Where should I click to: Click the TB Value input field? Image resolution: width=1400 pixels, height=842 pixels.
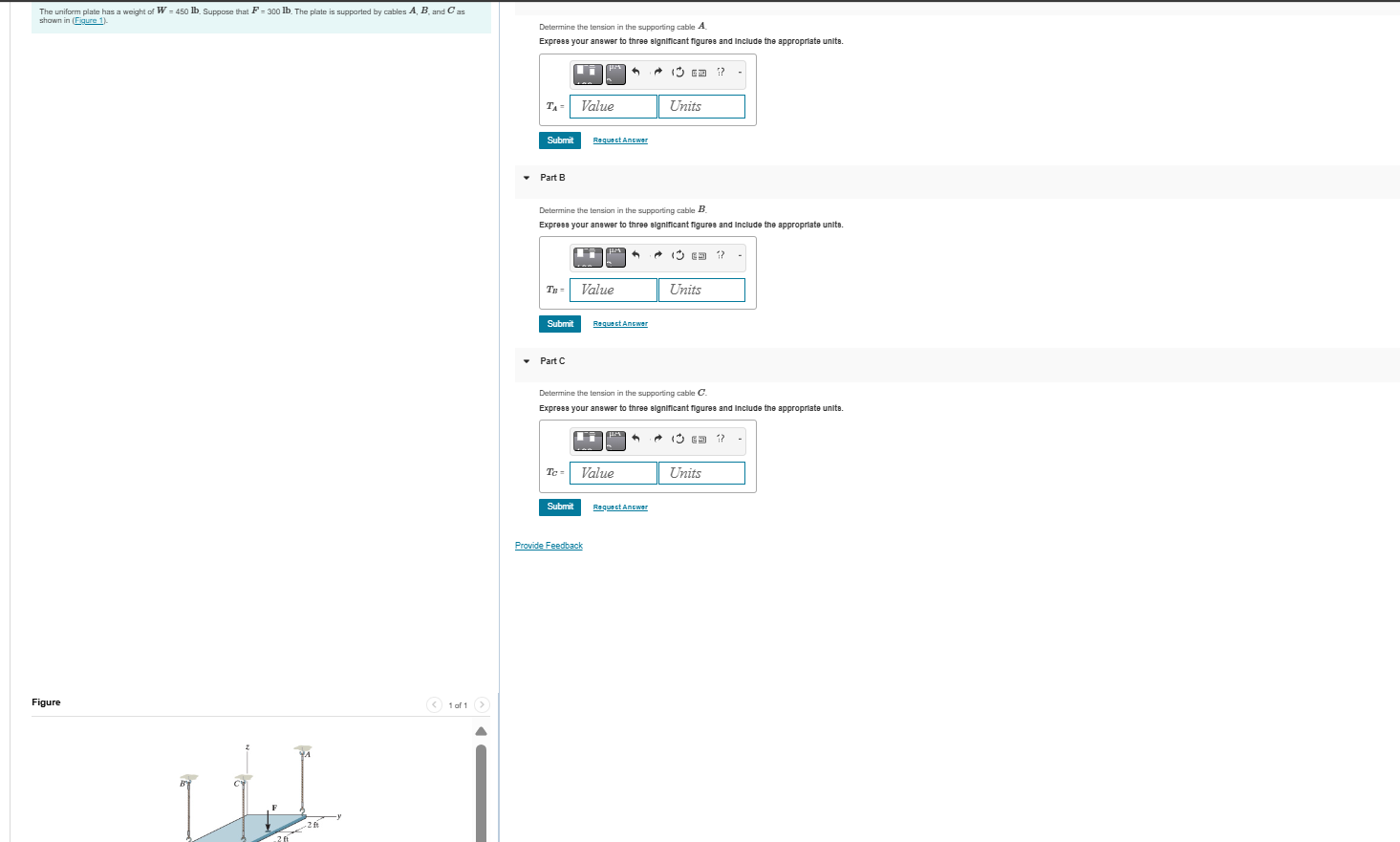coord(614,290)
